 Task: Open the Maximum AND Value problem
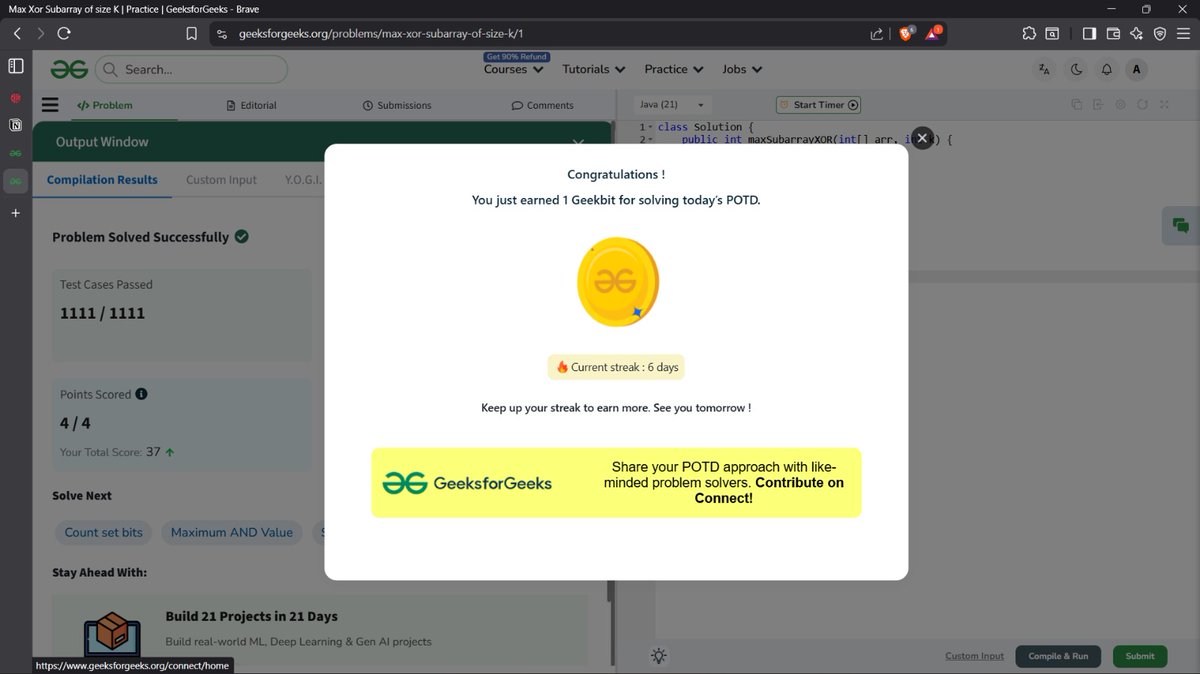point(231,532)
